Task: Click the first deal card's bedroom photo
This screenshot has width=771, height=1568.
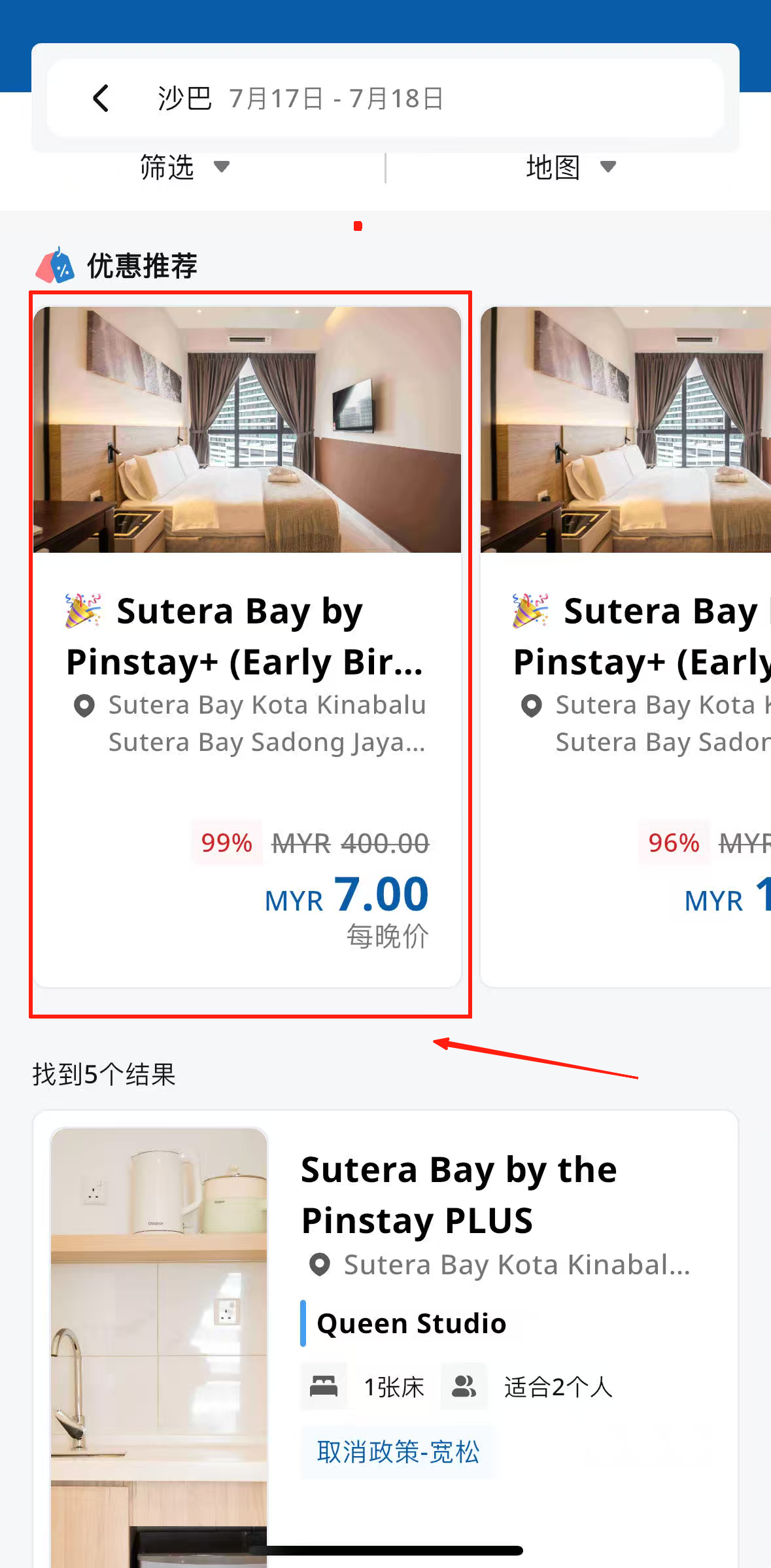Action: coord(247,430)
